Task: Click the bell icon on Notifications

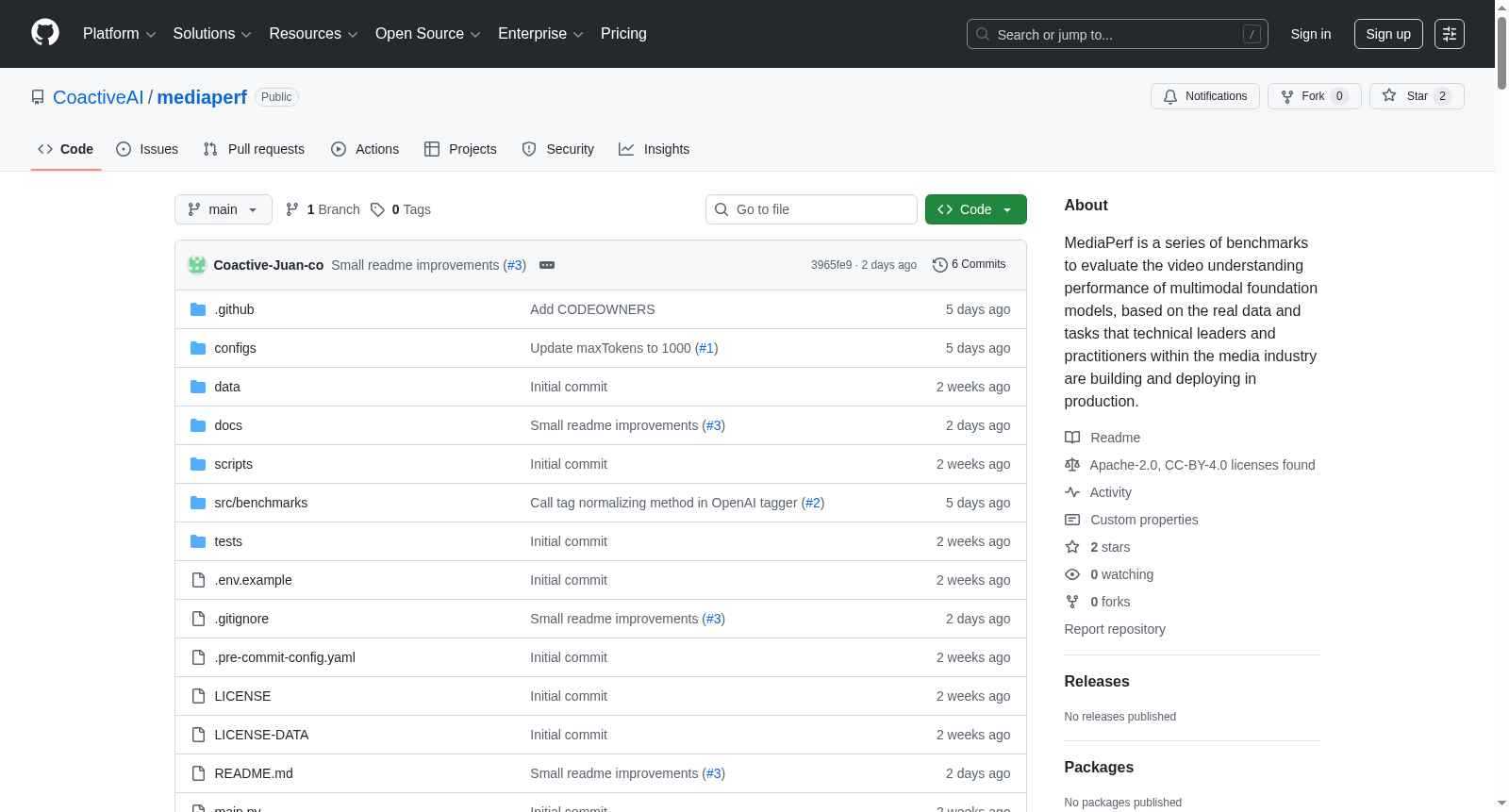Action: pos(1170,96)
